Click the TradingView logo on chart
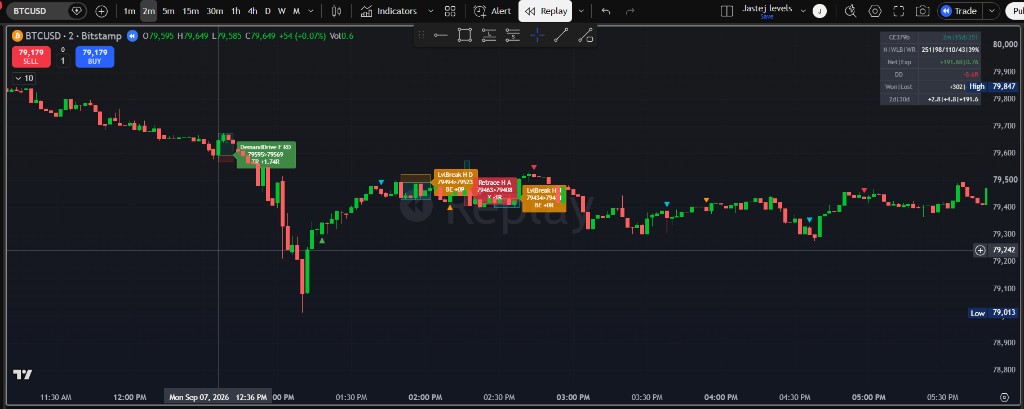Viewport: 1024px width, 409px height. 22,374
